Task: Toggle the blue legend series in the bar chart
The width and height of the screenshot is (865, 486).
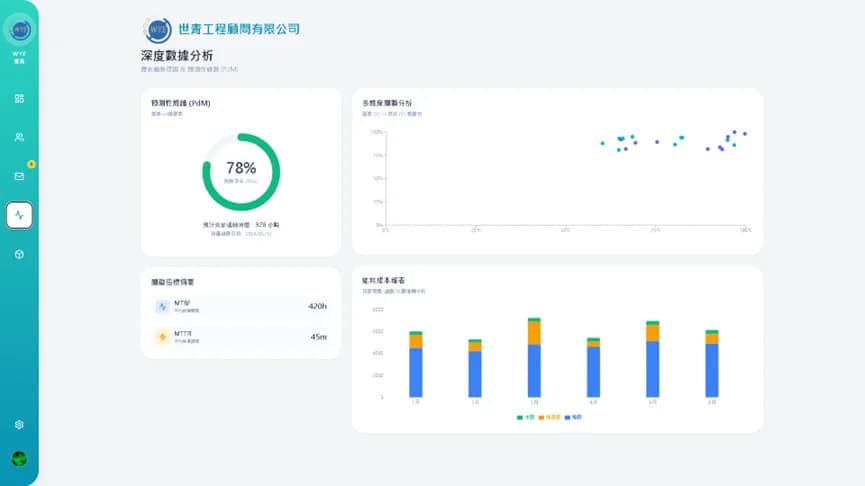Action: click(x=573, y=418)
